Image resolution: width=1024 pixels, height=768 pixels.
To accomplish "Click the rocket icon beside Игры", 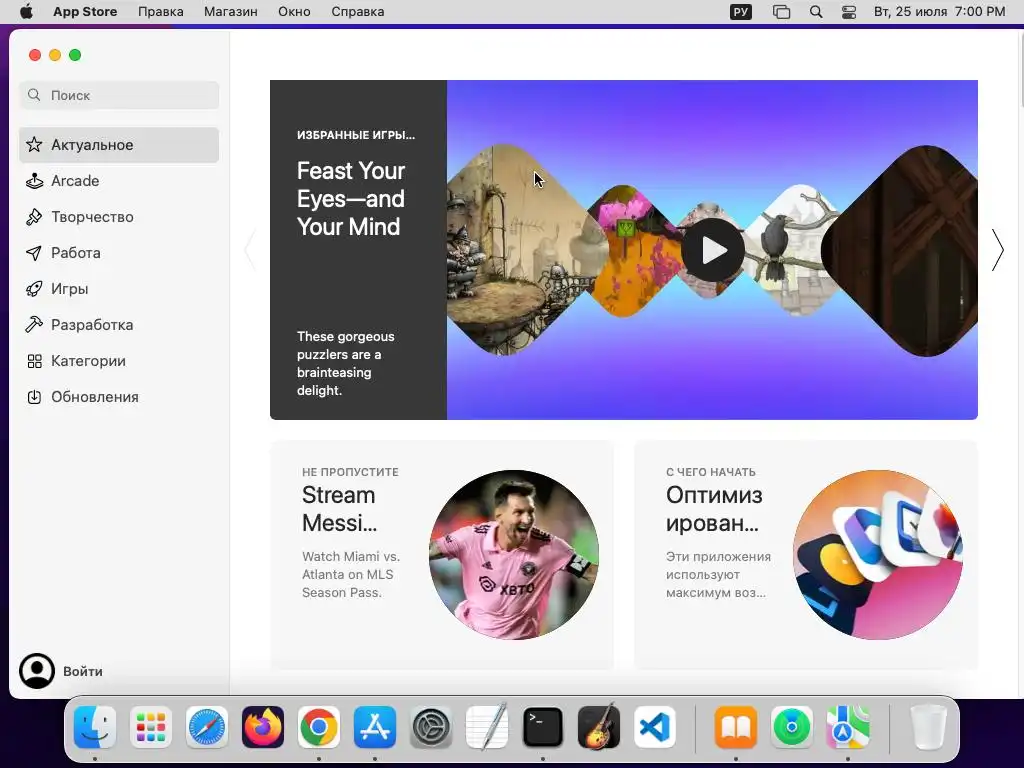I will point(34,289).
